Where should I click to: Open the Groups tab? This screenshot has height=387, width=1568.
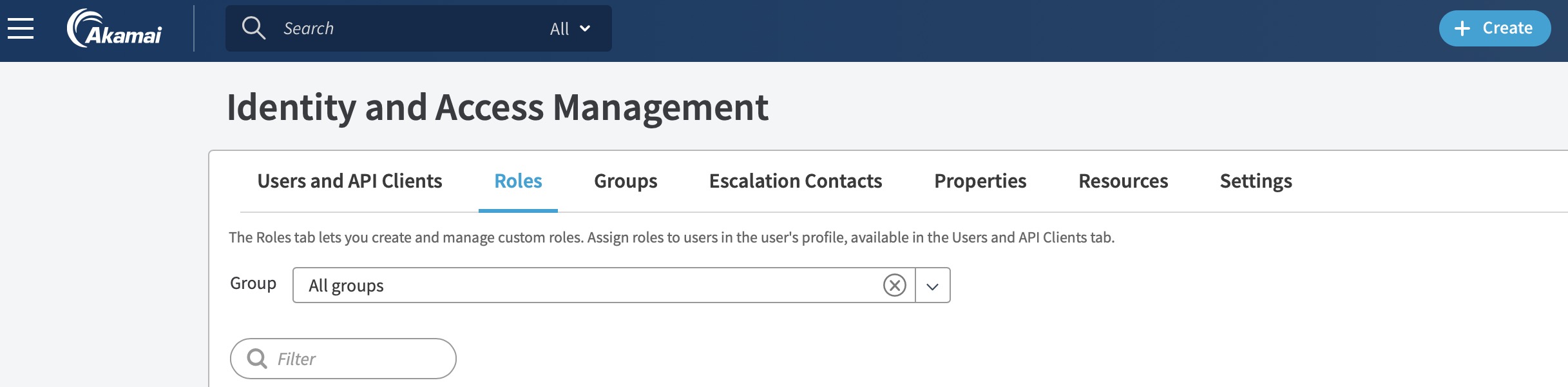coord(626,181)
